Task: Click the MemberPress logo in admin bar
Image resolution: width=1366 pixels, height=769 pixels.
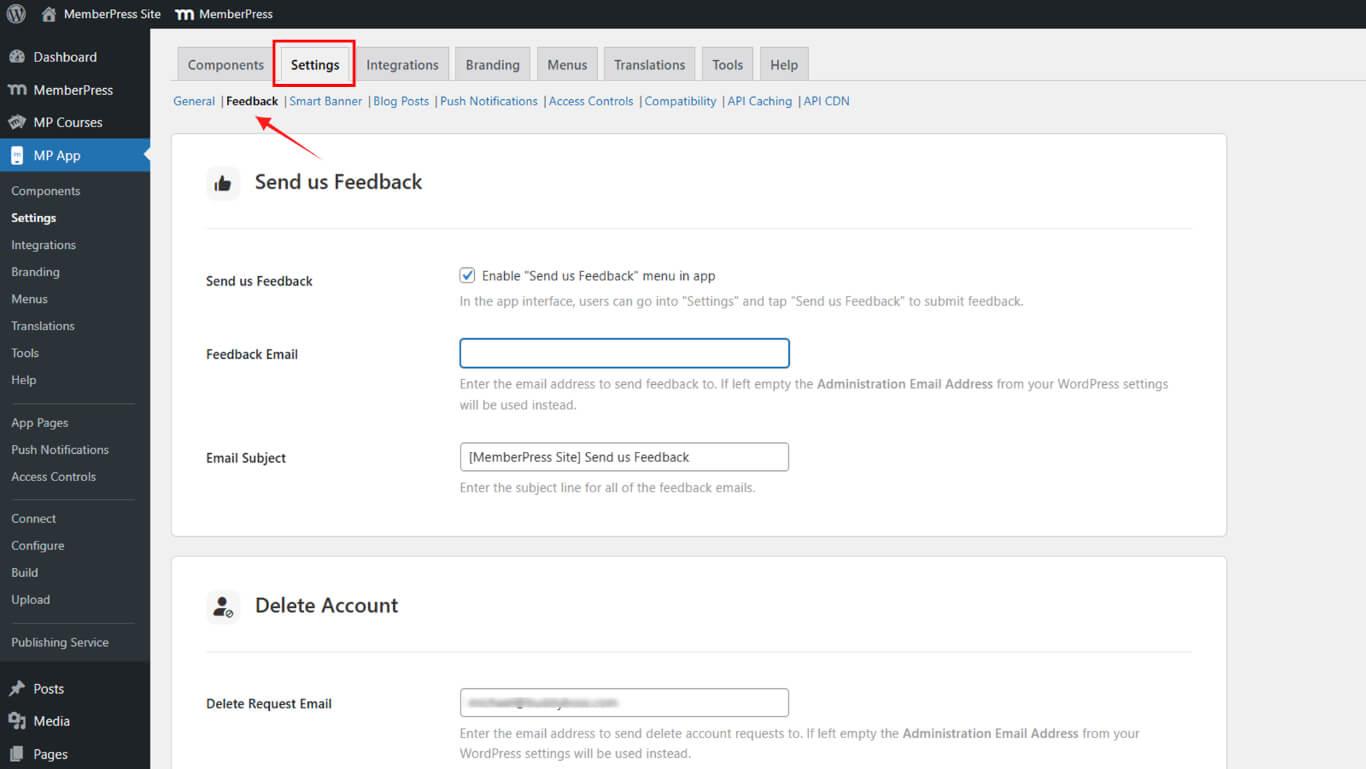Action: pyautogui.click(x=184, y=14)
